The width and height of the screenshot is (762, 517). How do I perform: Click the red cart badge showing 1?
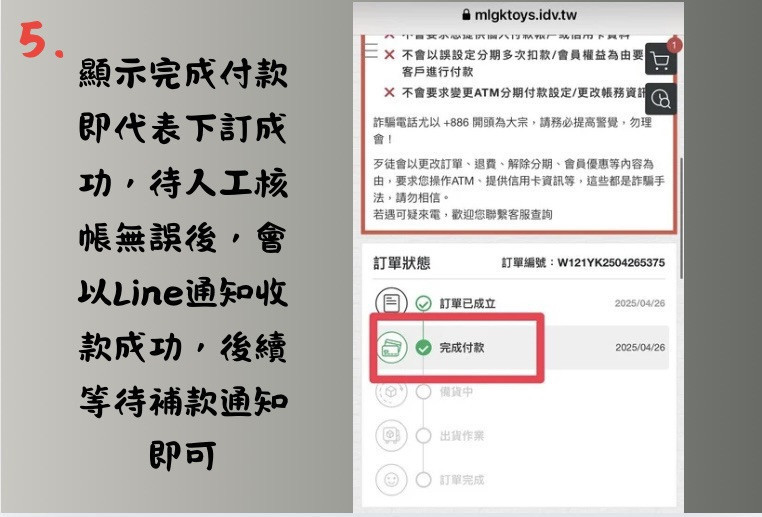[674, 45]
